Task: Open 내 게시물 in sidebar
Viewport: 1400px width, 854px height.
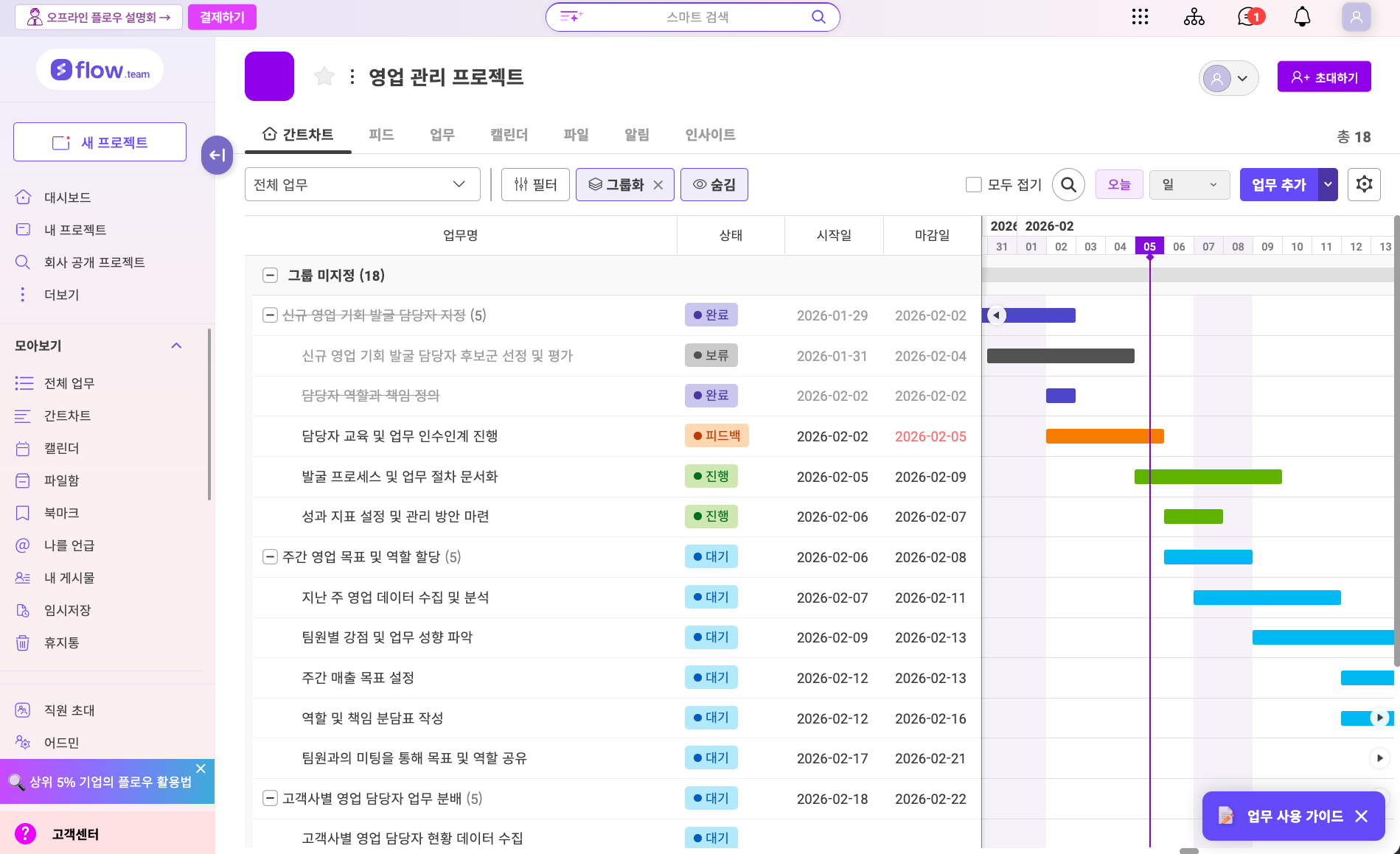Action: click(69, 578)
